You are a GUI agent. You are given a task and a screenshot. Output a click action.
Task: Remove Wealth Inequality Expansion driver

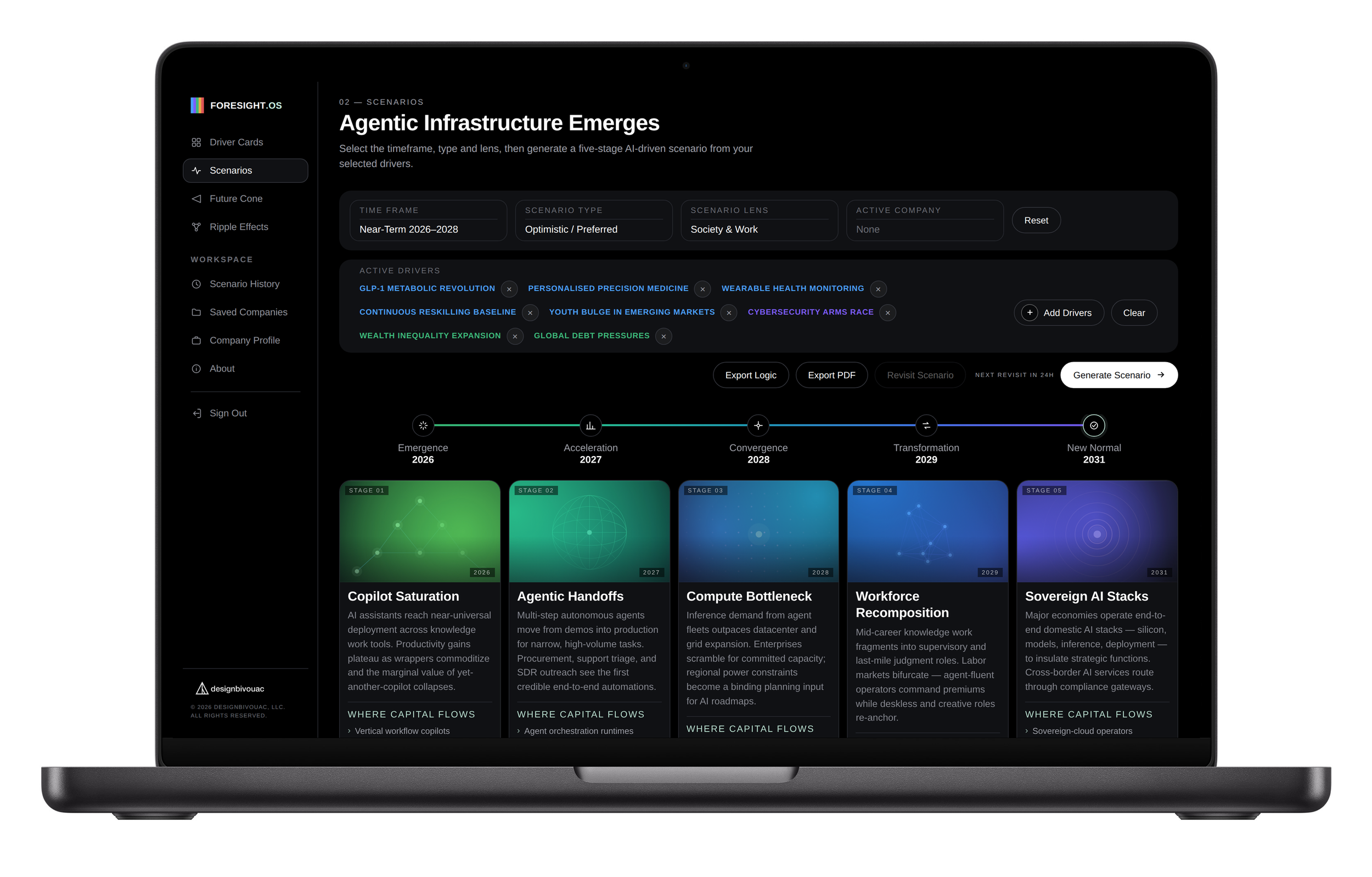point(515,336)
